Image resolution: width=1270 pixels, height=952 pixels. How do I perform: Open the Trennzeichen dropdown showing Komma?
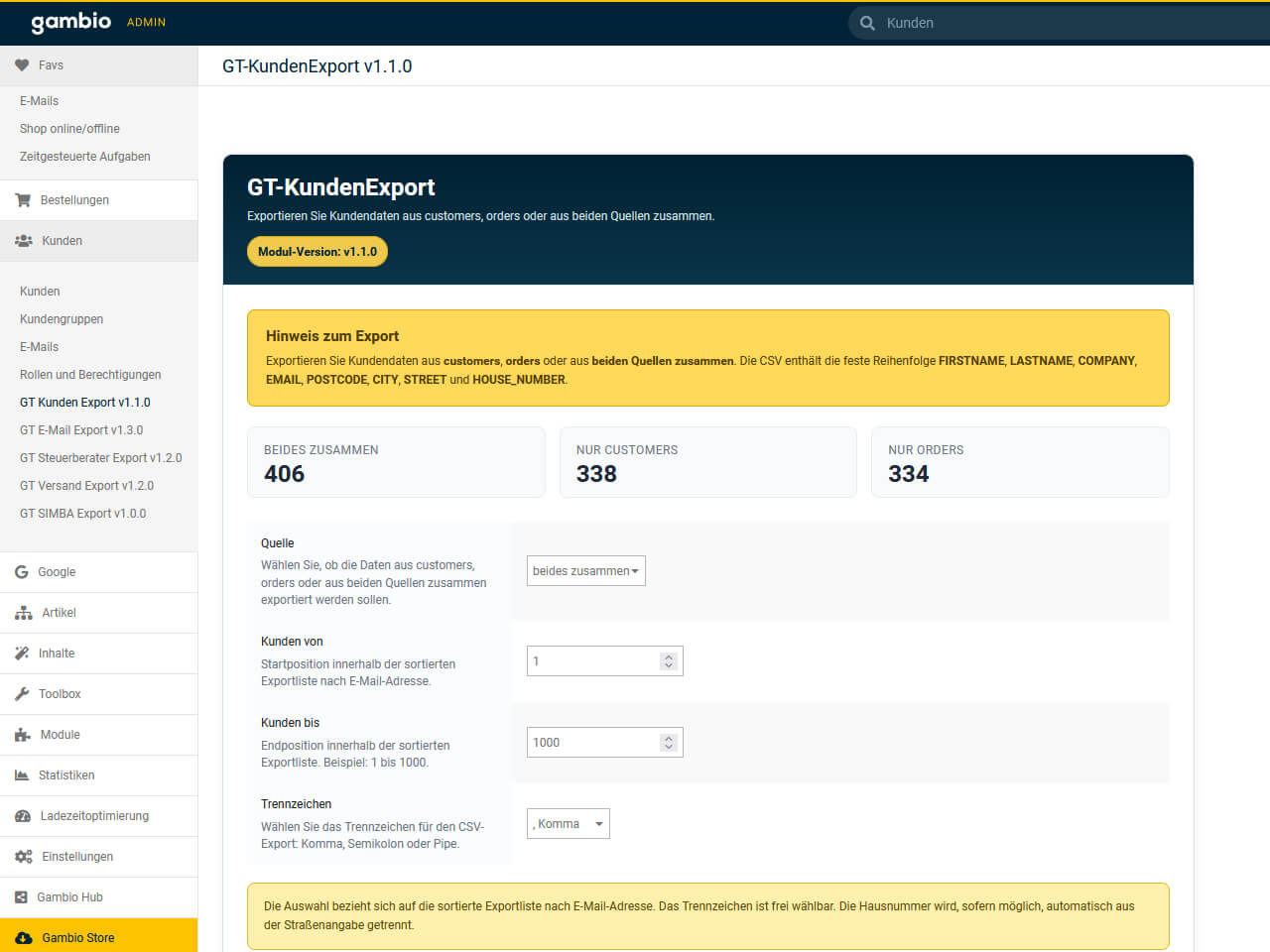tap(568, 824)
